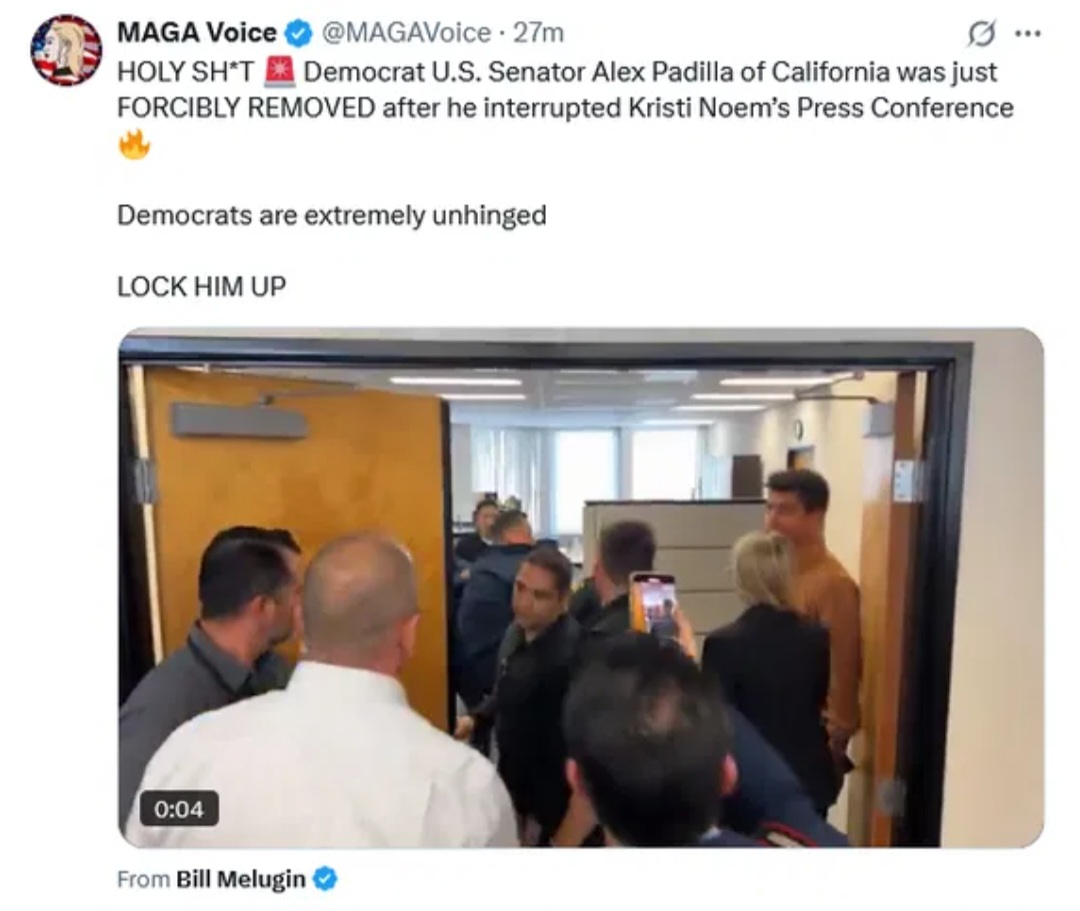The image size is (1080, 911).
Task: Open the Bill Melugin source link
Action: click(x=240, y=879)
